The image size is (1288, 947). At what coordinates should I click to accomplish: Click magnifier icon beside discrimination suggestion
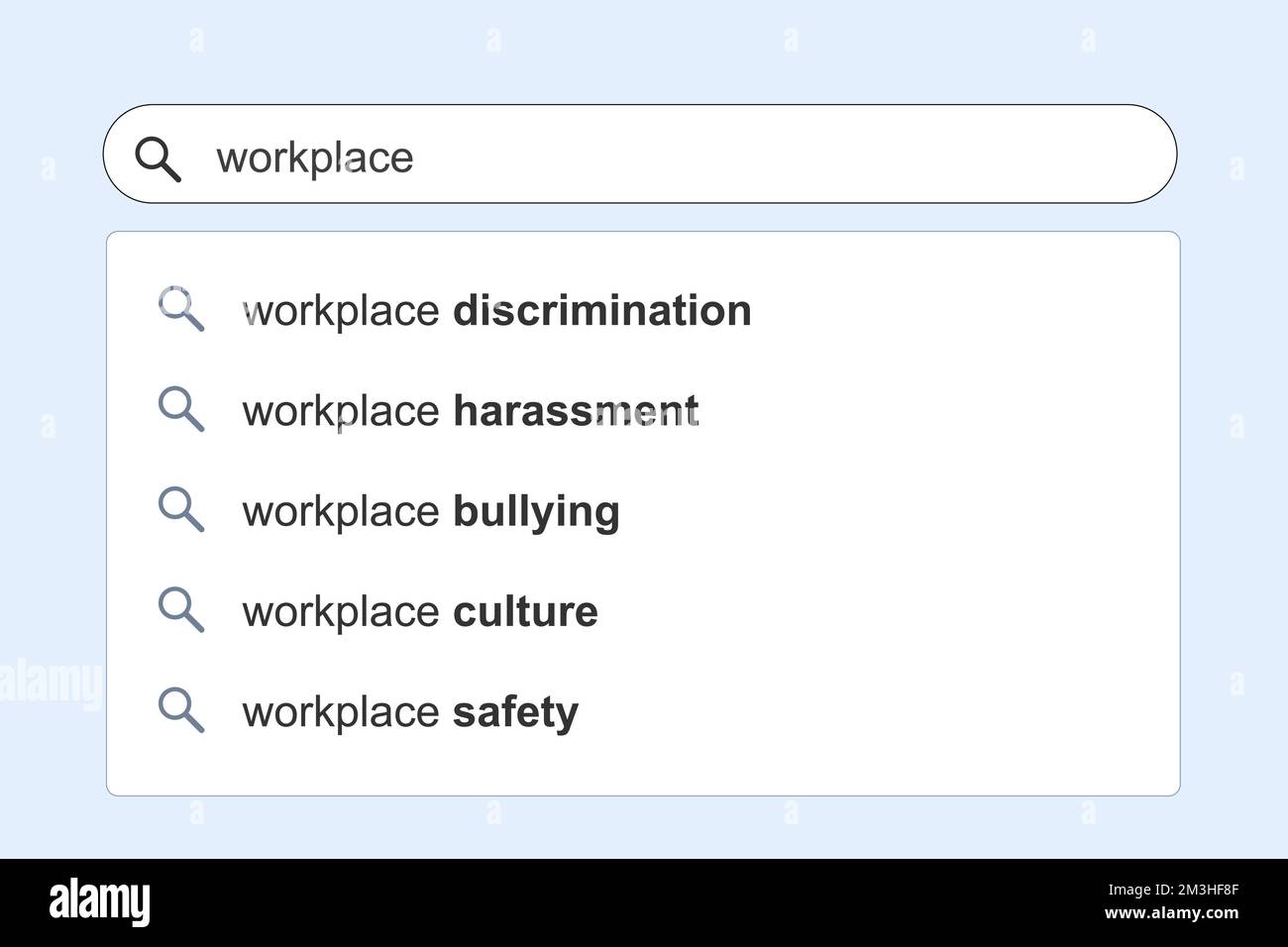click(181, 310)
